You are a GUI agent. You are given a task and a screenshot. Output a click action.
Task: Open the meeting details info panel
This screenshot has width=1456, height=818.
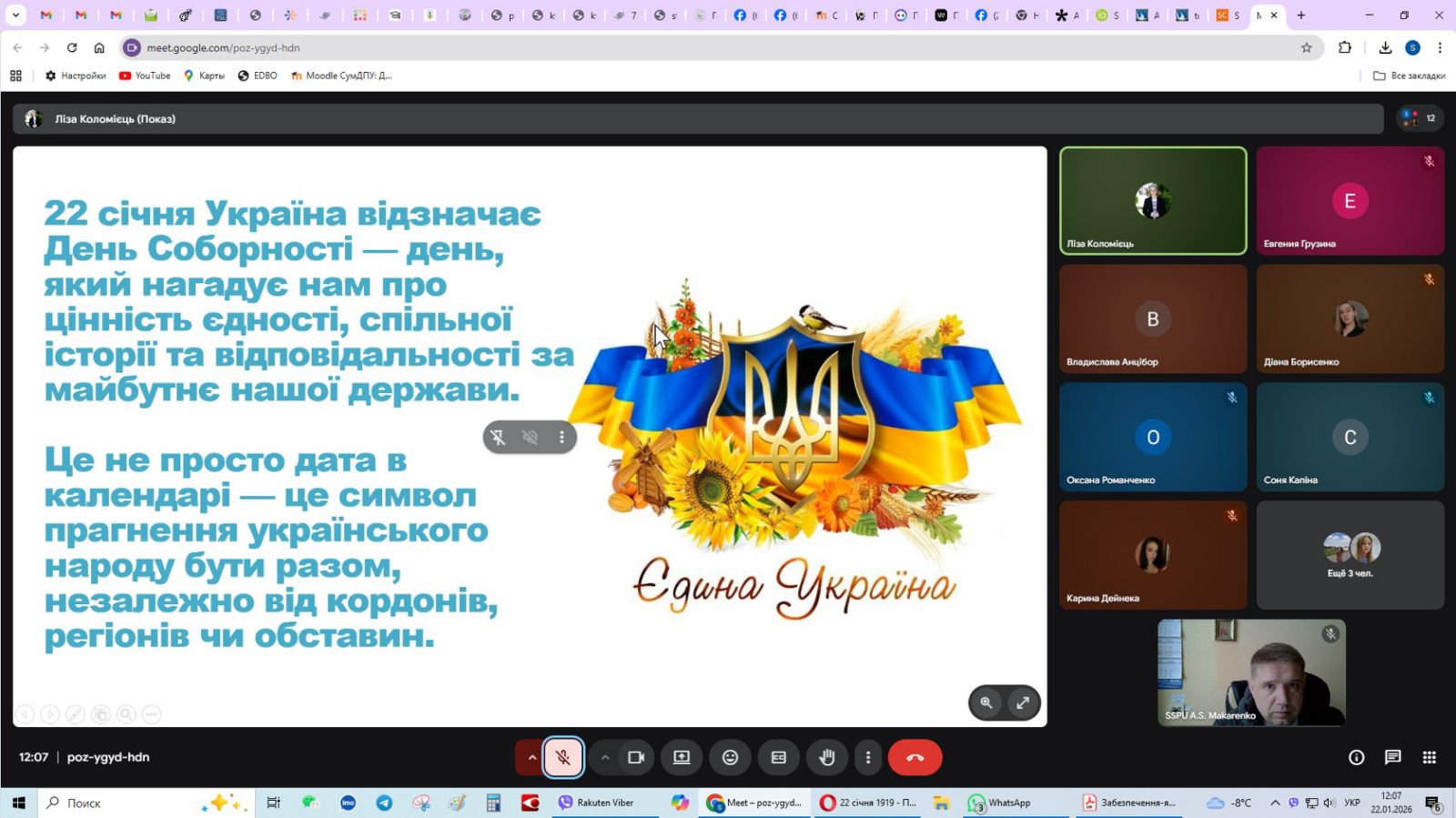pyautogui.click(x=1356, y=757)
